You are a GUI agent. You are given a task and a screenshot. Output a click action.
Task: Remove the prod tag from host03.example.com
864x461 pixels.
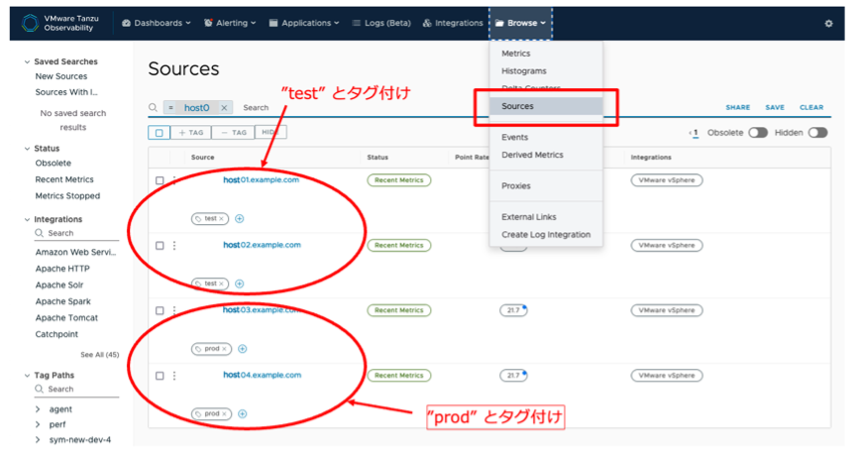[x=224, y=349]
